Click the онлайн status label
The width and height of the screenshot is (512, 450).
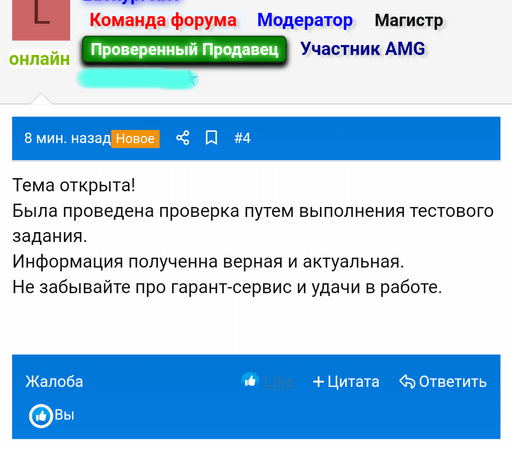point(39,59)
